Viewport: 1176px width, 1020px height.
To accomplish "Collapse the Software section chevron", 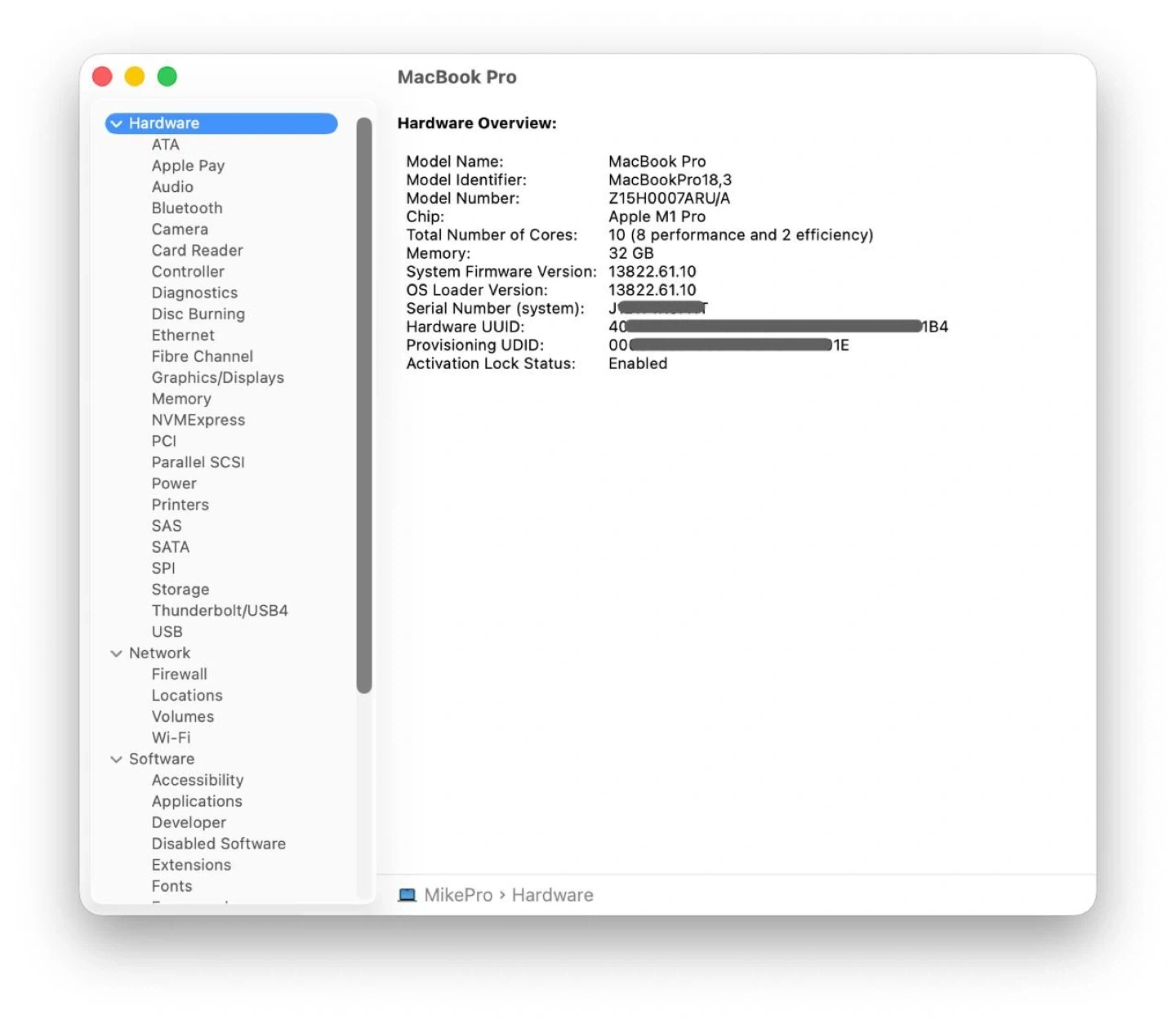I will click(x=117, y=759).
